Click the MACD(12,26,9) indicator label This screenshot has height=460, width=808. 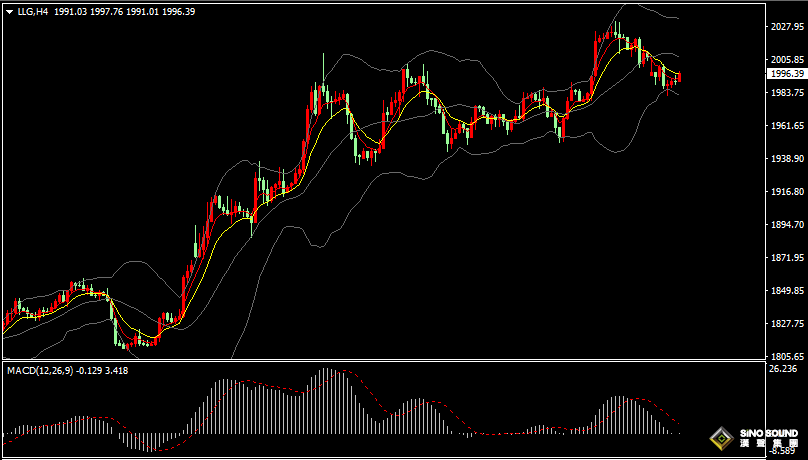tap(40, 371)
